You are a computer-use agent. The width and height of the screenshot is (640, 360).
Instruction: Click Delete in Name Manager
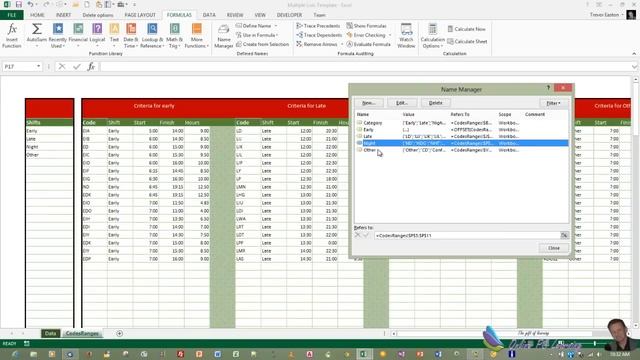pyautogui.click(x=436, y=103)
